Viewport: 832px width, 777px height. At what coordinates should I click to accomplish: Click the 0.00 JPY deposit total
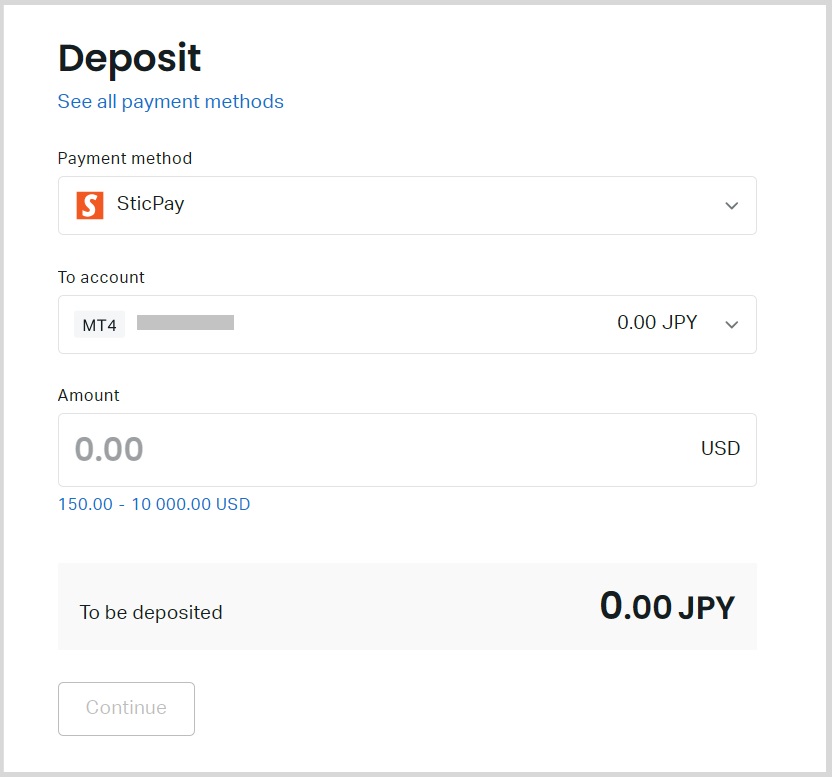667,607
